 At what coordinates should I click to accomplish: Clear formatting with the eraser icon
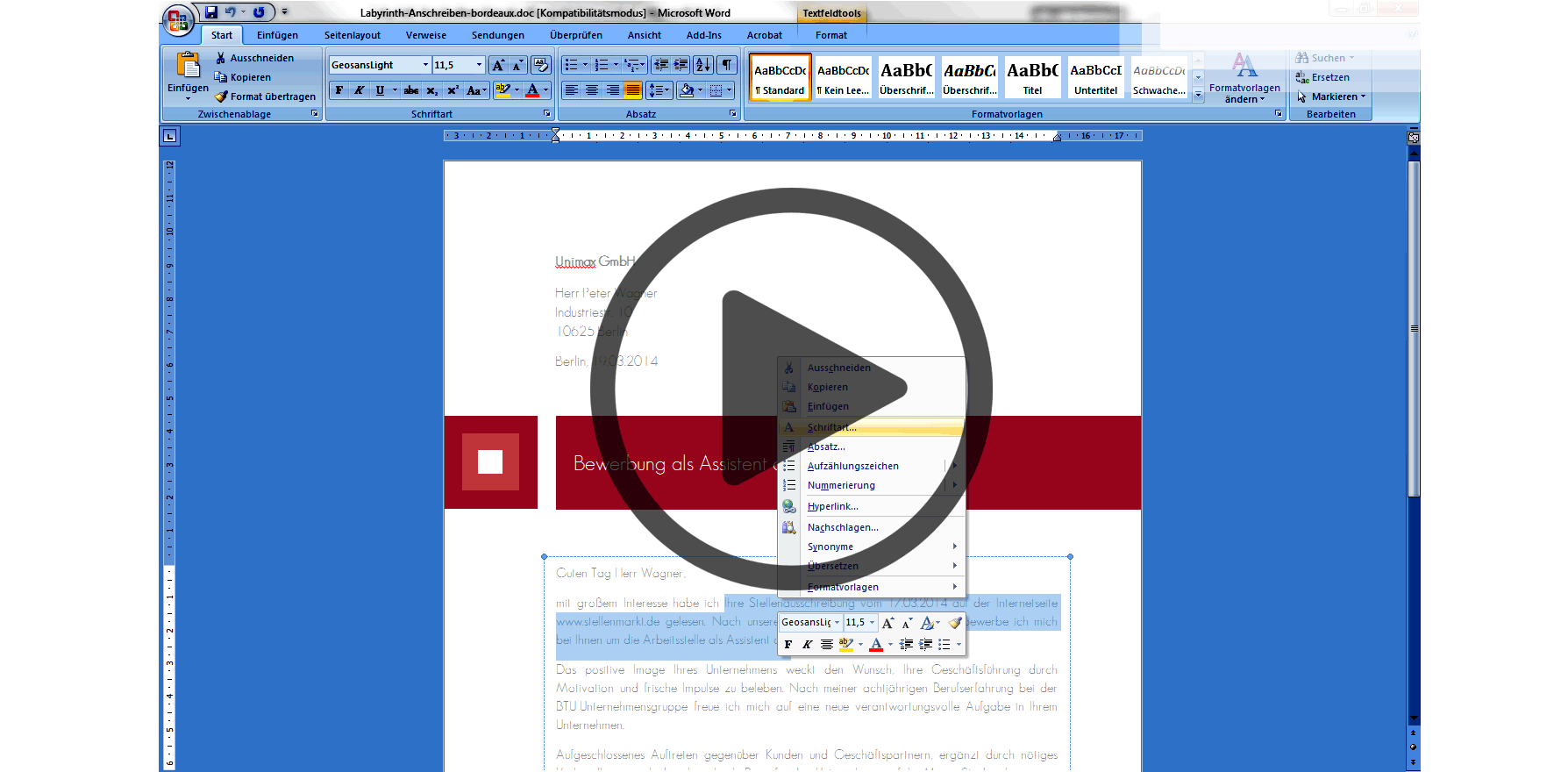pyautogui.click(x=541, y=65)
